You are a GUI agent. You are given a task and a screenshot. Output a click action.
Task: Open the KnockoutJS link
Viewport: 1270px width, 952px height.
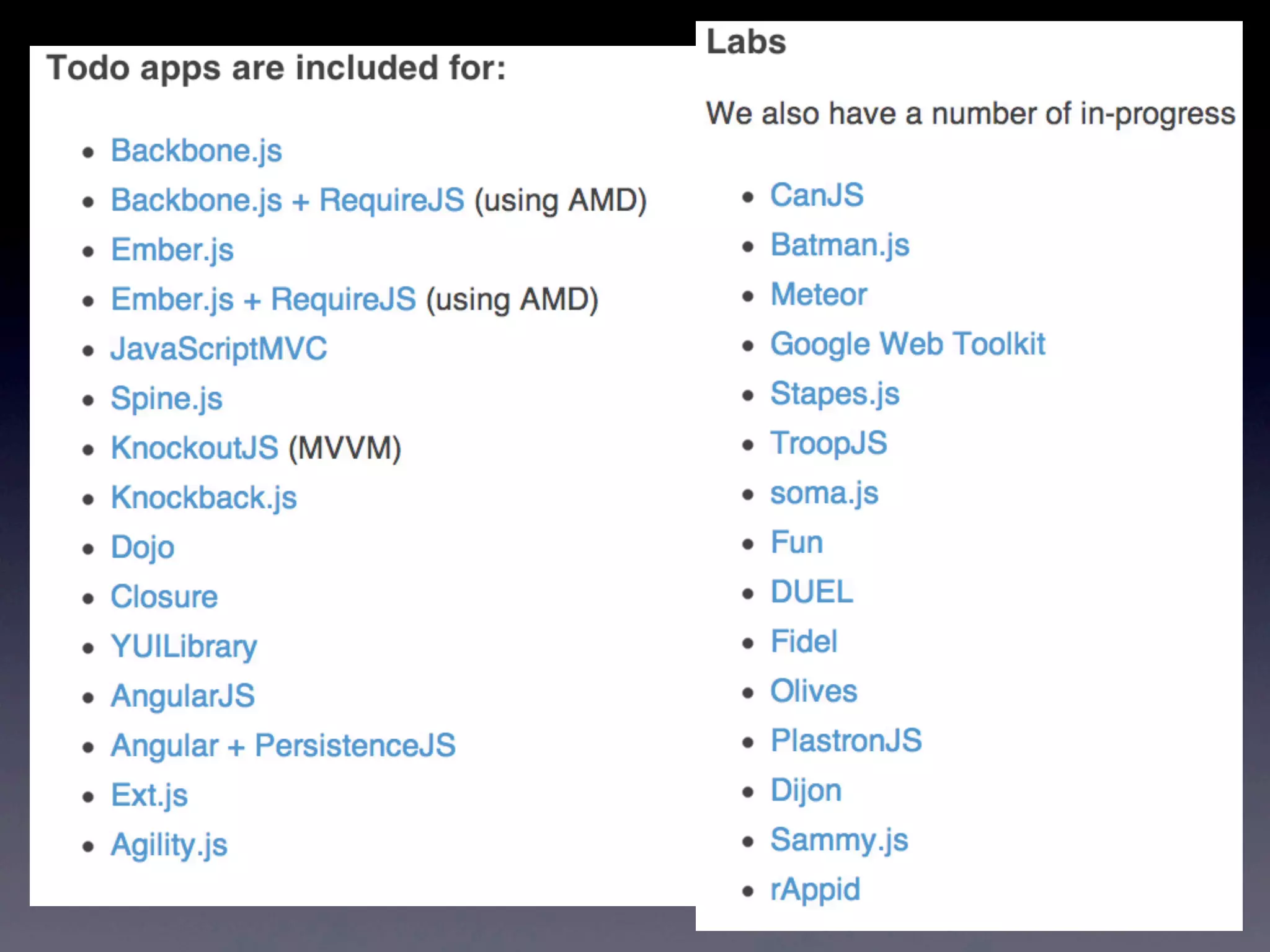(194, 448)
